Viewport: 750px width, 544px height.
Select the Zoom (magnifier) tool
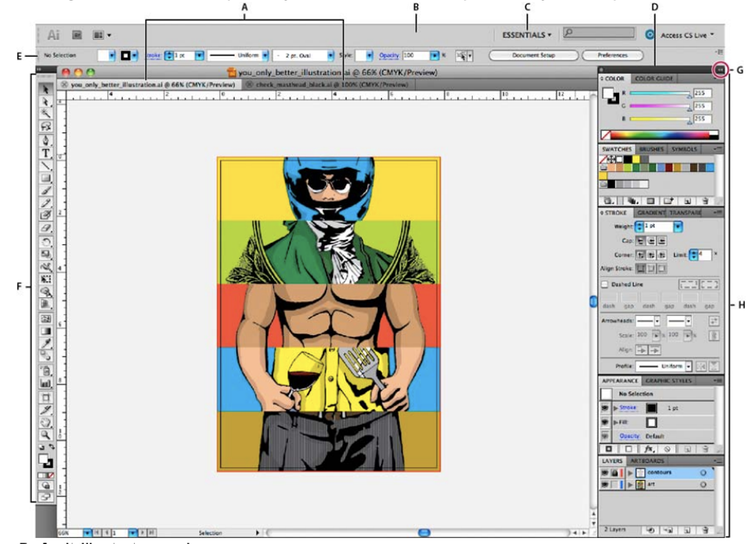[46, 434]
